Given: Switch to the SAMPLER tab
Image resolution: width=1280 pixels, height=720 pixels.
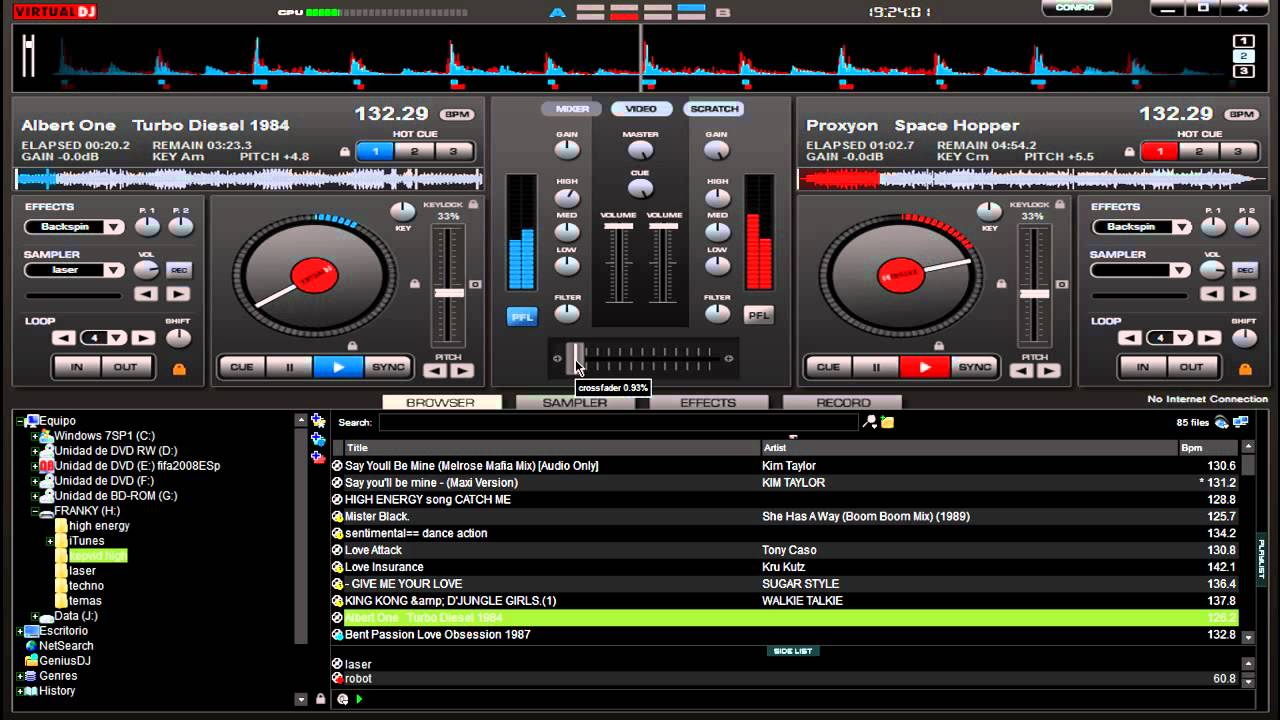Looking at the screenshot, I should pos(575,403).
